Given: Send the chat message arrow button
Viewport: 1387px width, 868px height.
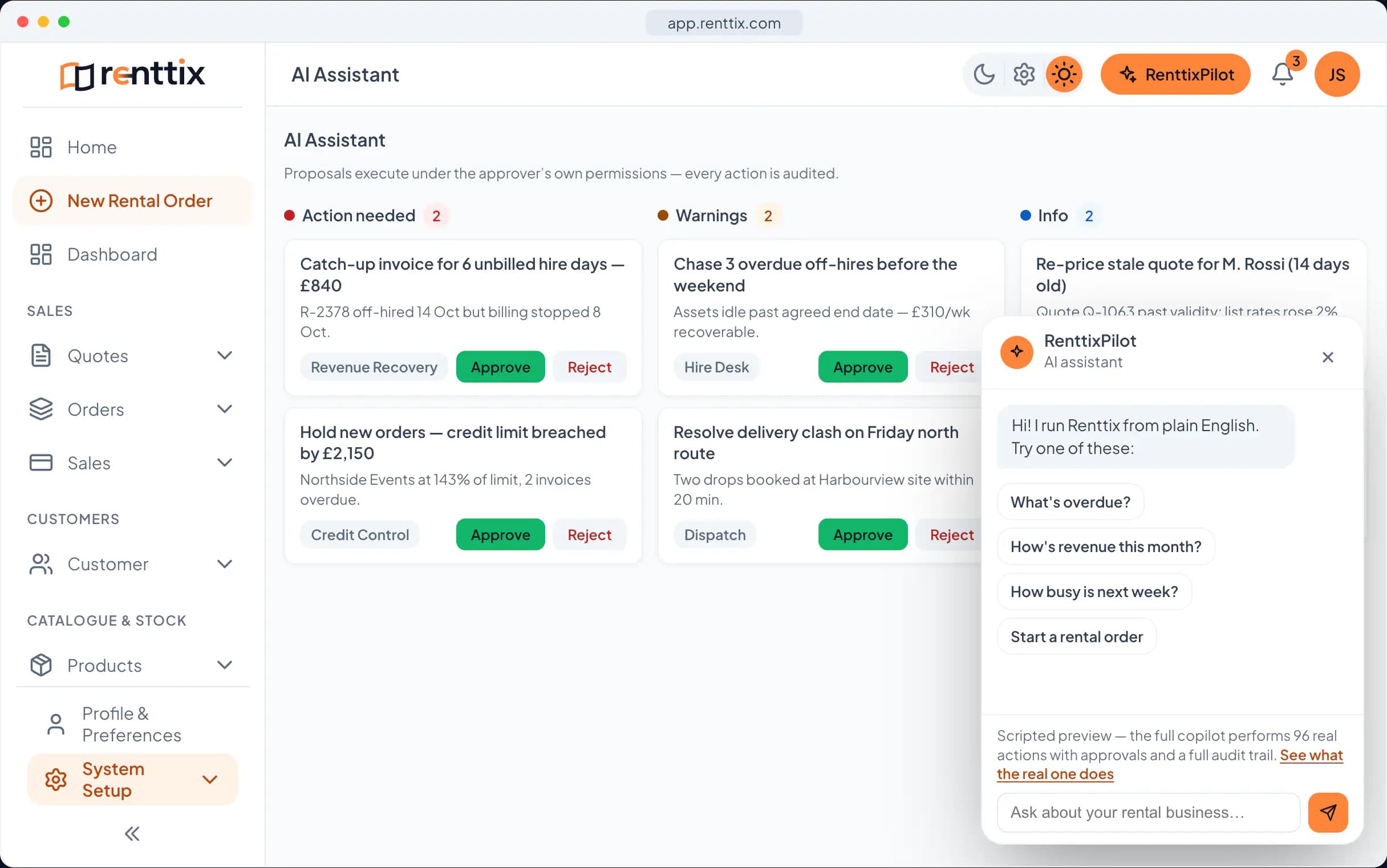Looking at the screenshot, I should pyautogui.click(x=1328, y=812).
